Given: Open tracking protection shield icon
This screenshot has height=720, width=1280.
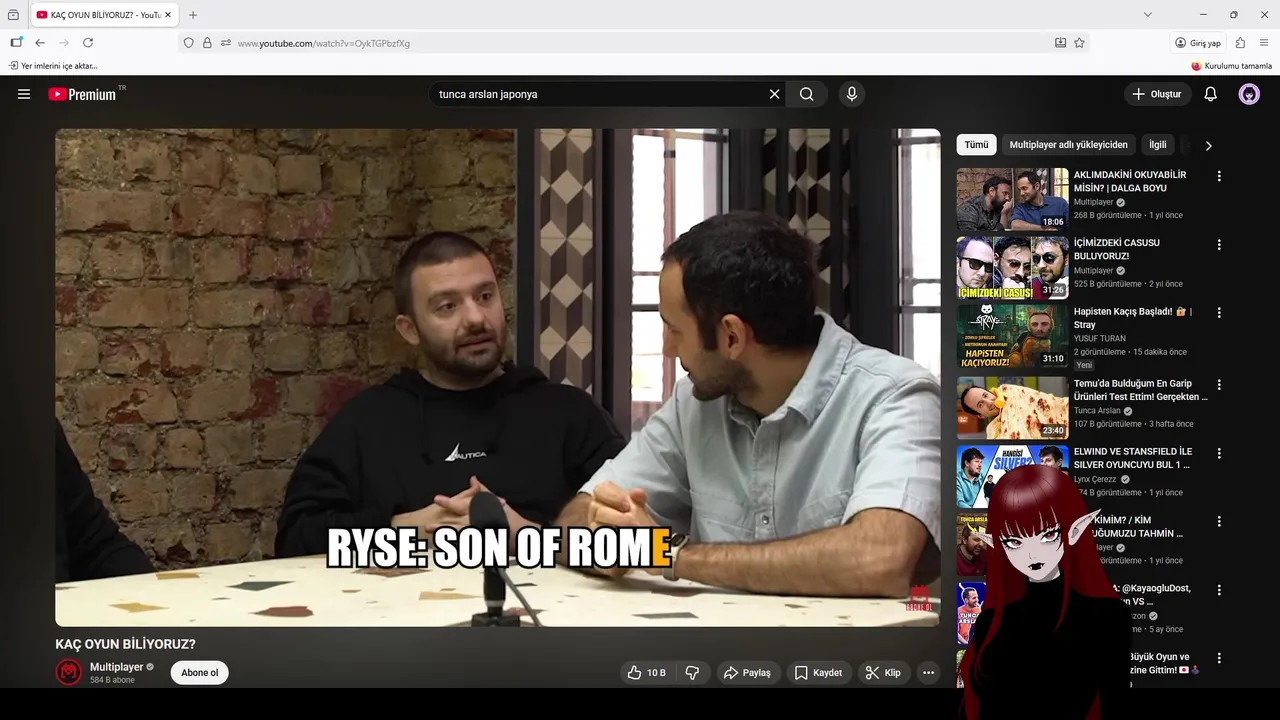Looking at the screenshot, I should coord(189,43).
